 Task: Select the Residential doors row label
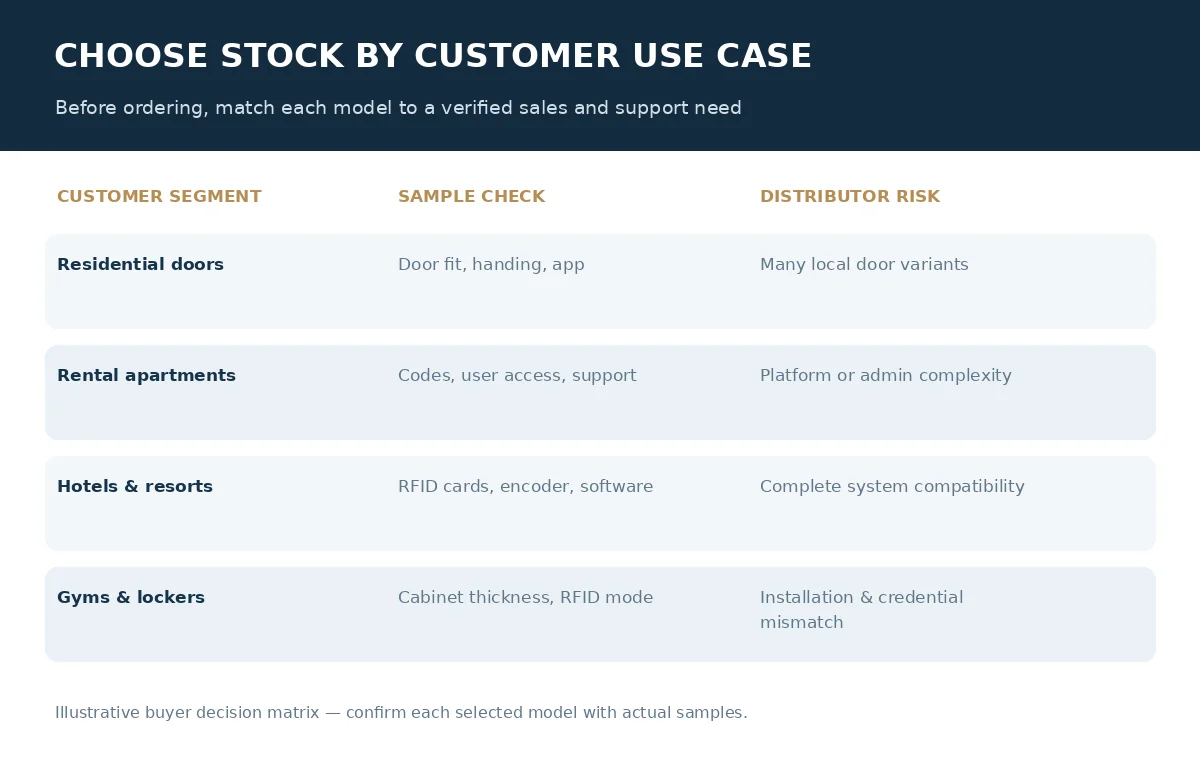click(x=140, y=265)
